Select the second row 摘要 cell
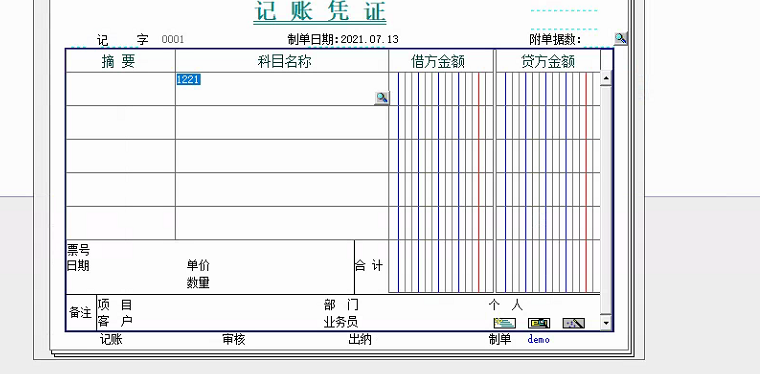 click(121, 123)
